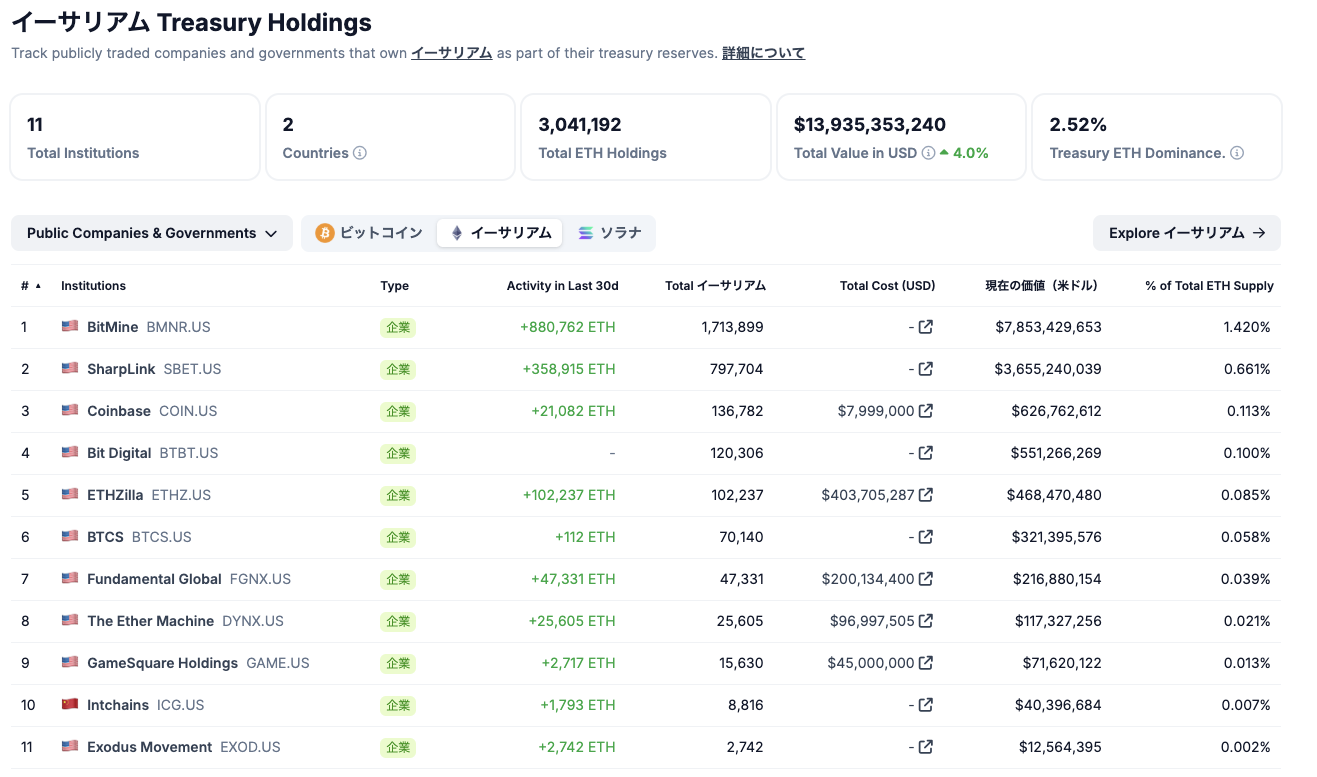Click info icon beside Treasury ETH Dominance

point(1237,153)
